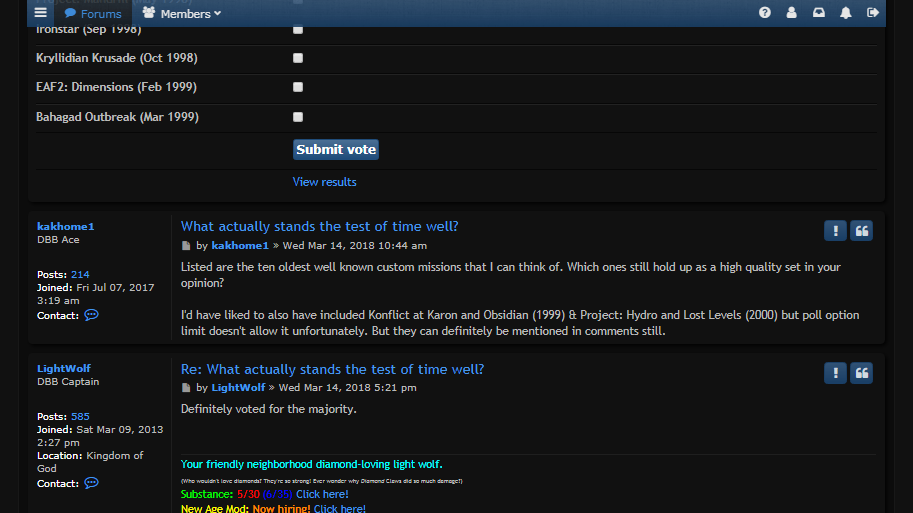Check EAF2: Dimensions poll option

click(x=298, y=87)
